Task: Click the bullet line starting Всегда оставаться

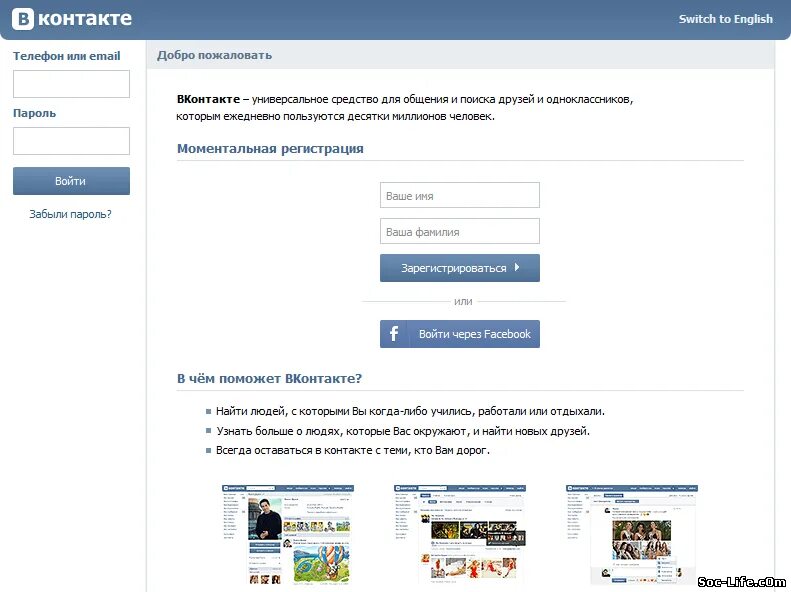Action: [x=353, y=450]
